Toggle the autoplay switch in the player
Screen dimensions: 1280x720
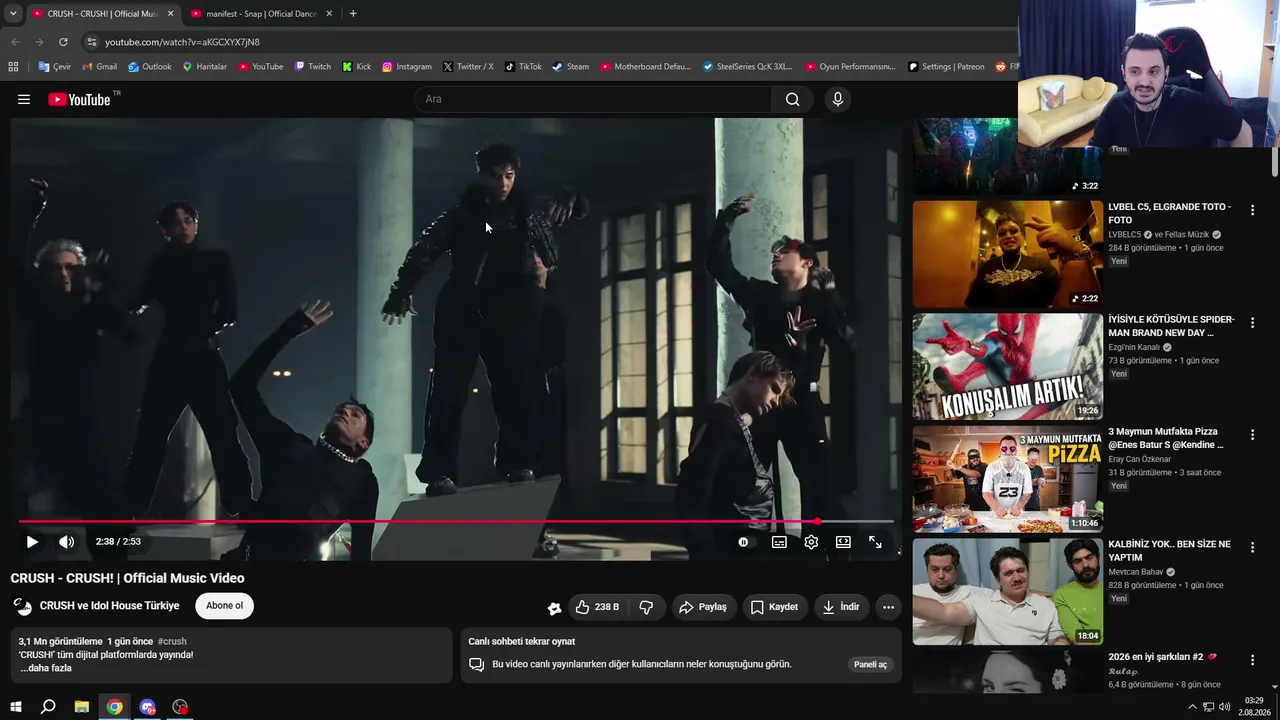click(743, 542)
